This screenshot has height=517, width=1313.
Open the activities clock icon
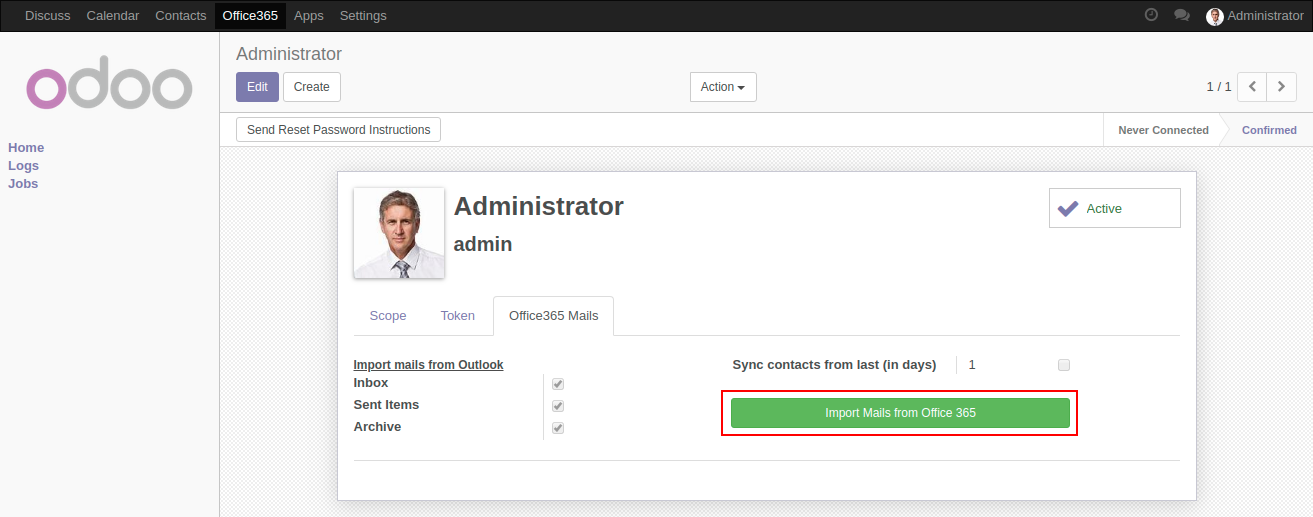click(x=1151, y=15)
